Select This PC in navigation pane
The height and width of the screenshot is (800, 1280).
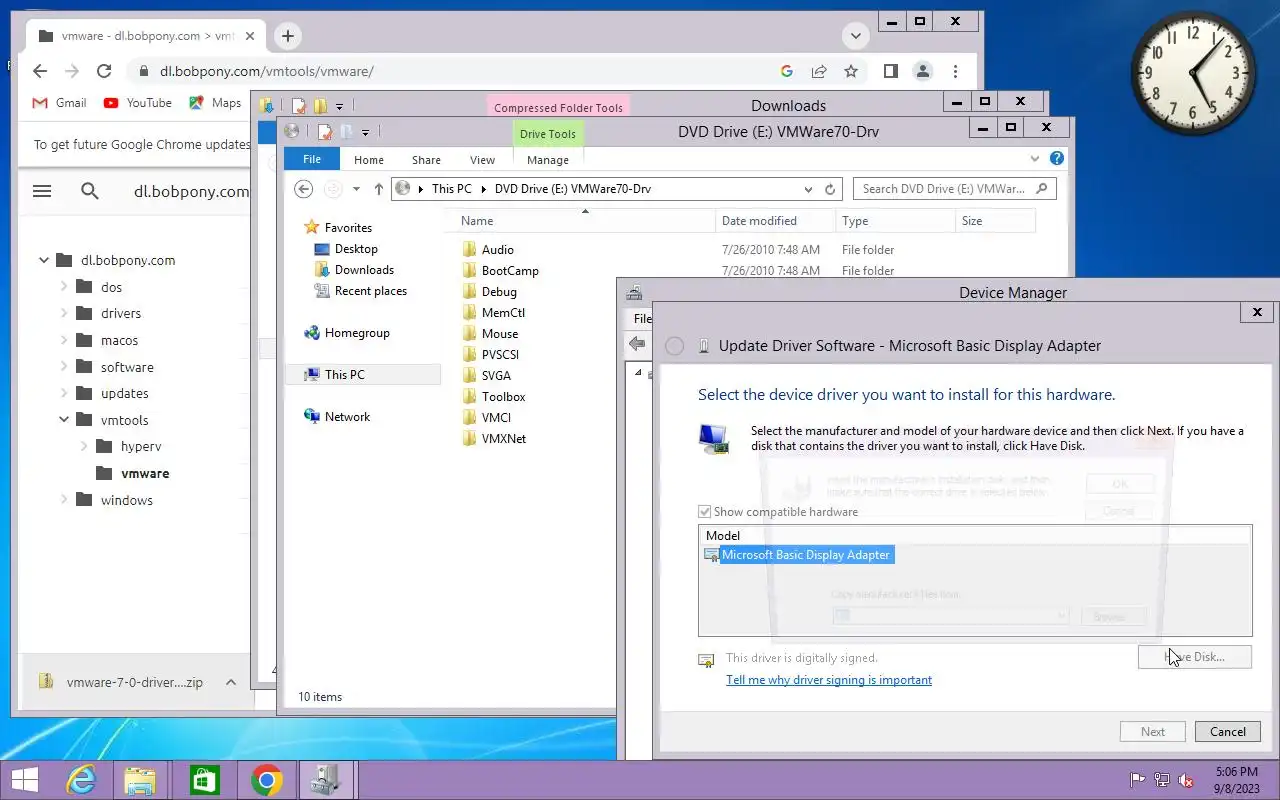pyautogui.click(x=344, y=375)
